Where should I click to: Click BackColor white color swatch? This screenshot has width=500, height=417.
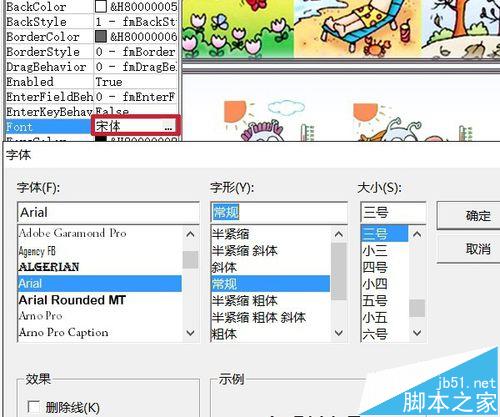click(x=101, y=6)
